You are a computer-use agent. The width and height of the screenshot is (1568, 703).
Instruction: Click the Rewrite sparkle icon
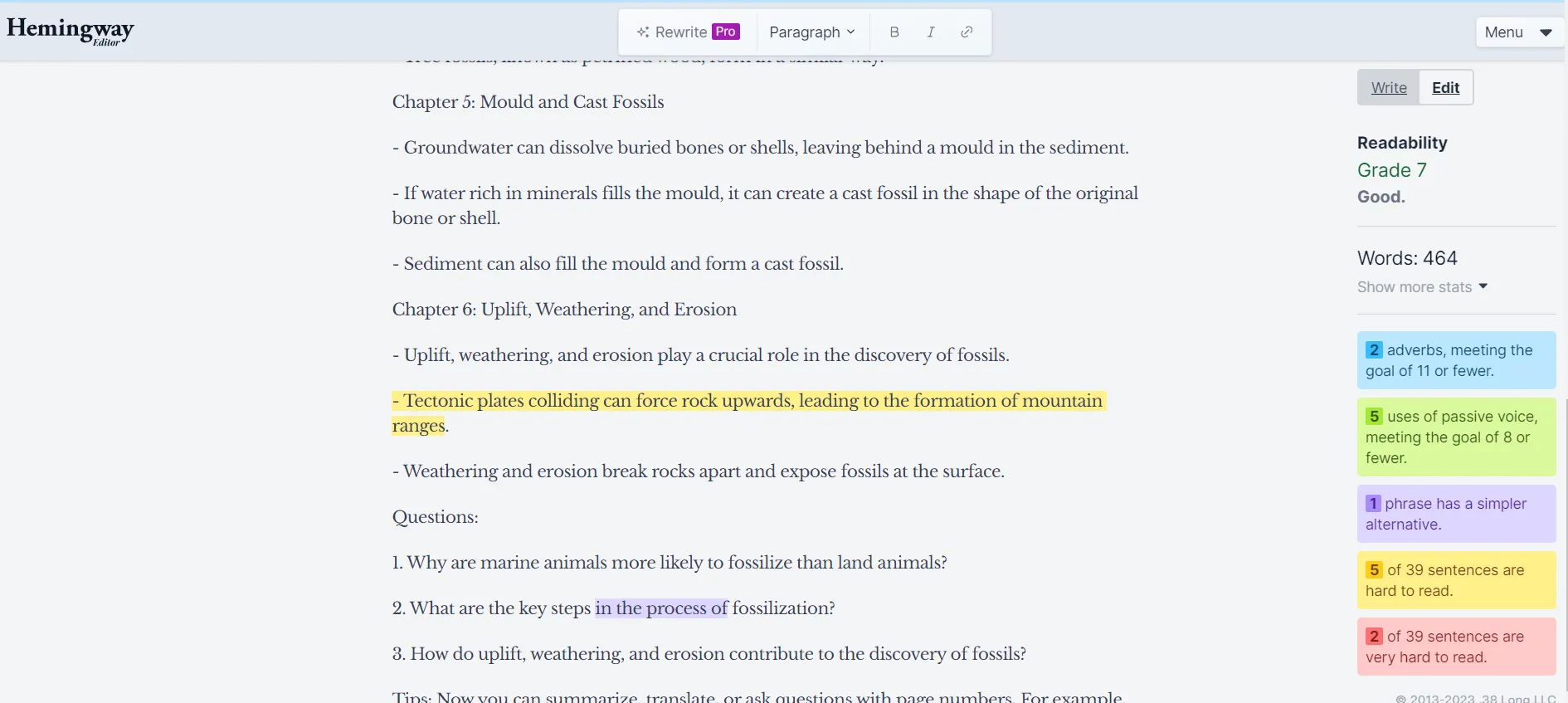click(x=643, y=32)
